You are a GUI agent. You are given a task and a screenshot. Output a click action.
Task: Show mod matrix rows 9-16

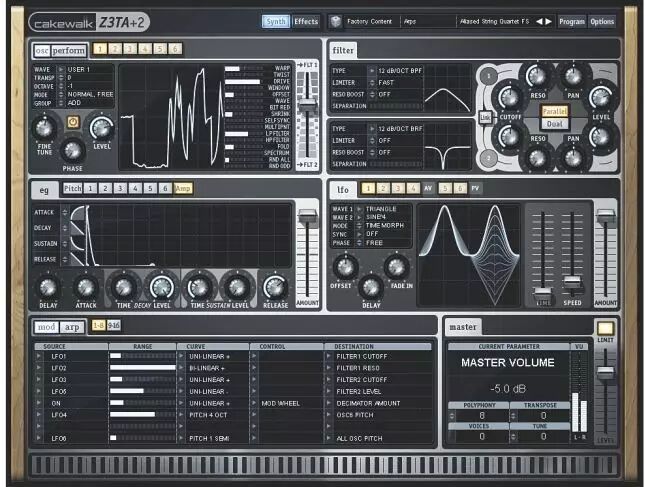pyautogui.click(x=114, y=326)
